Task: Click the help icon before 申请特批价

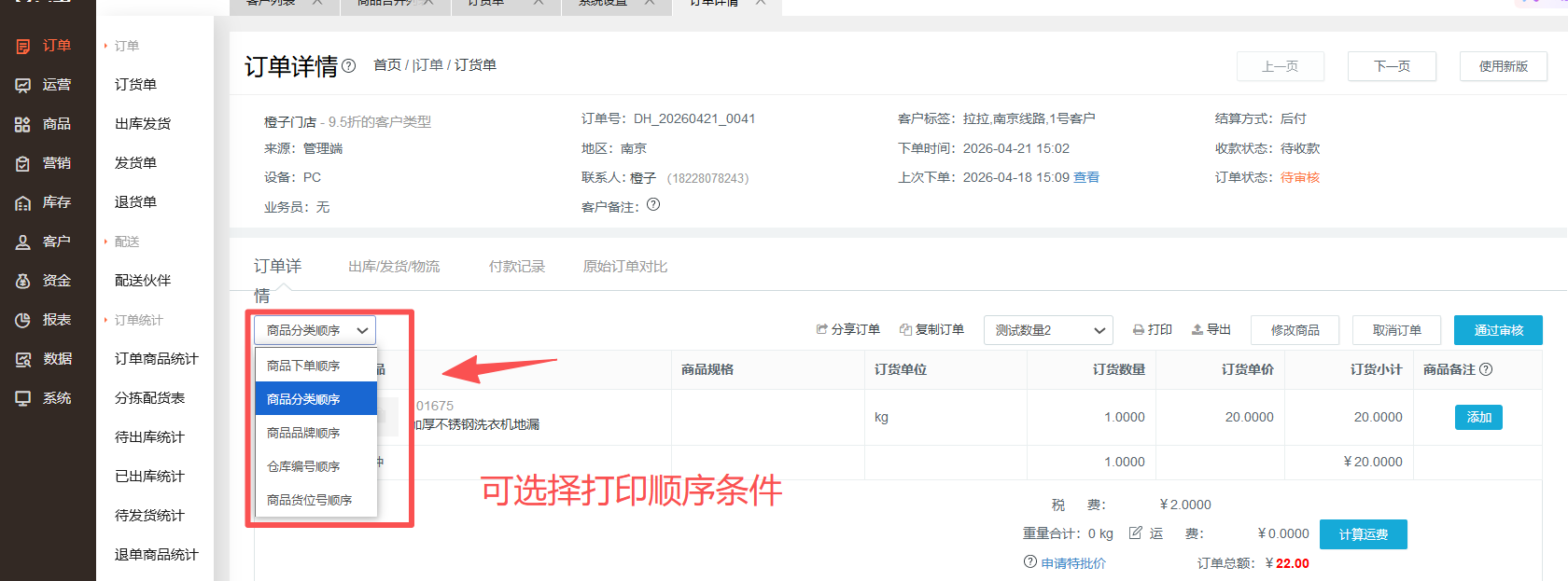Action: [1030, 562]
